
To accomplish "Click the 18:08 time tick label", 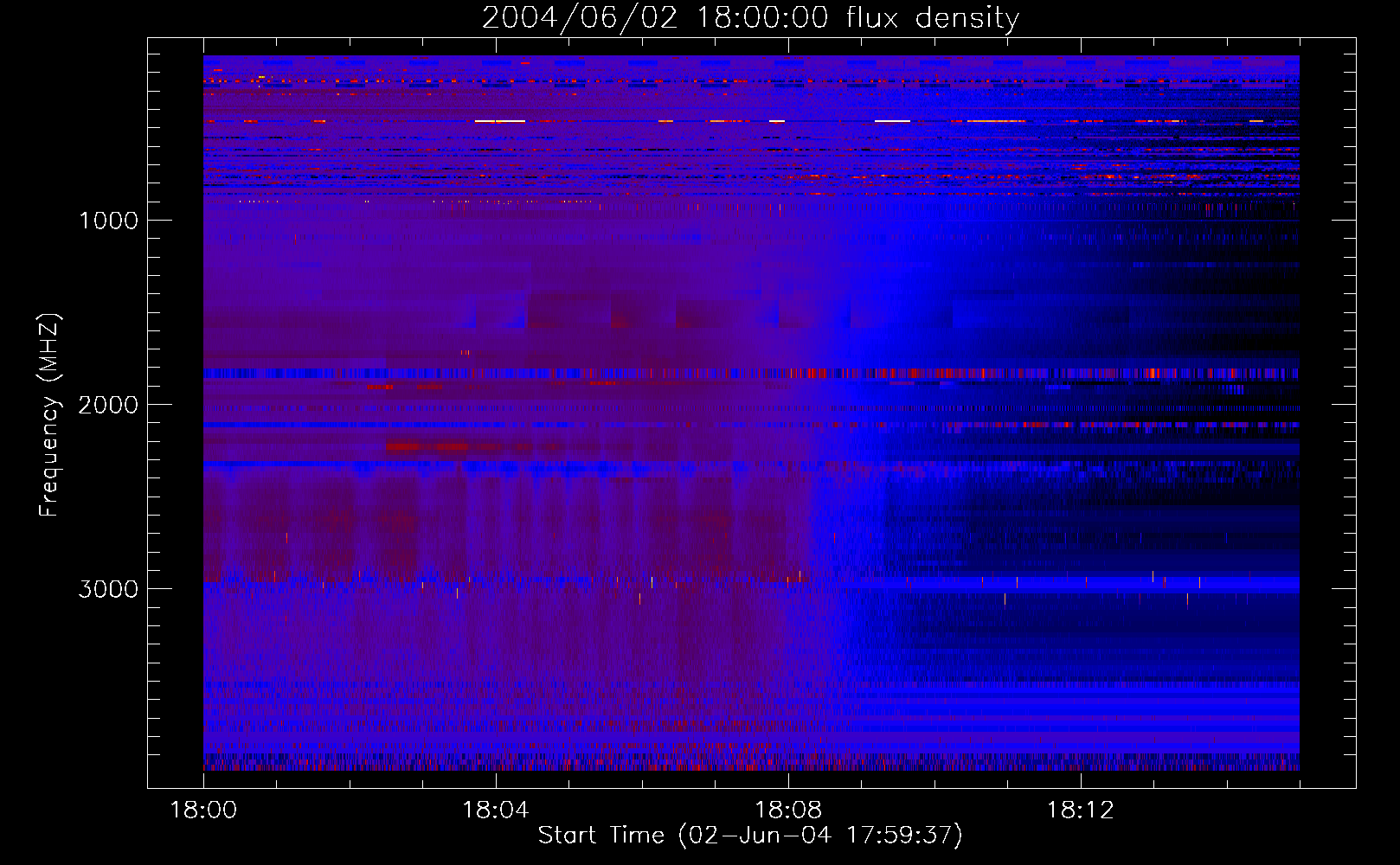I will tap(788, 811).
